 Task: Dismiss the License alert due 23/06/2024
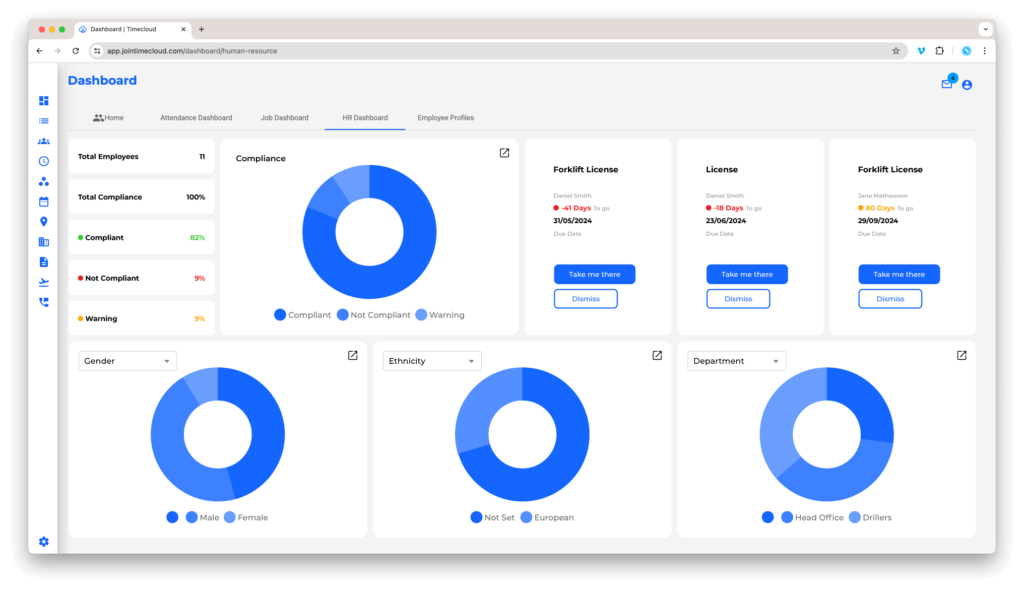[738, 298]
